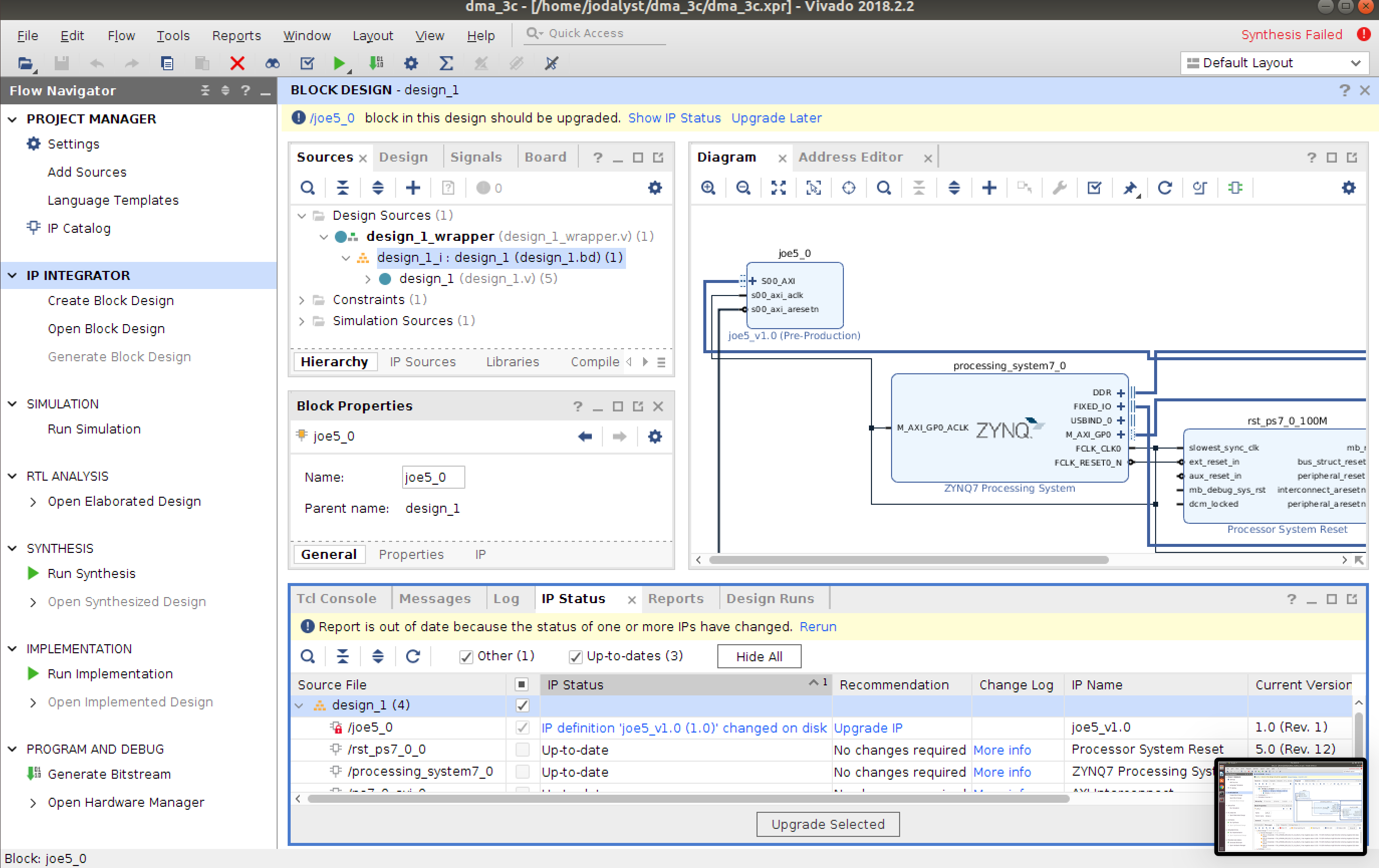Click the diagram horizontal scrollbar
This screenshot has width=1379, height=868.
coord(908,559)
